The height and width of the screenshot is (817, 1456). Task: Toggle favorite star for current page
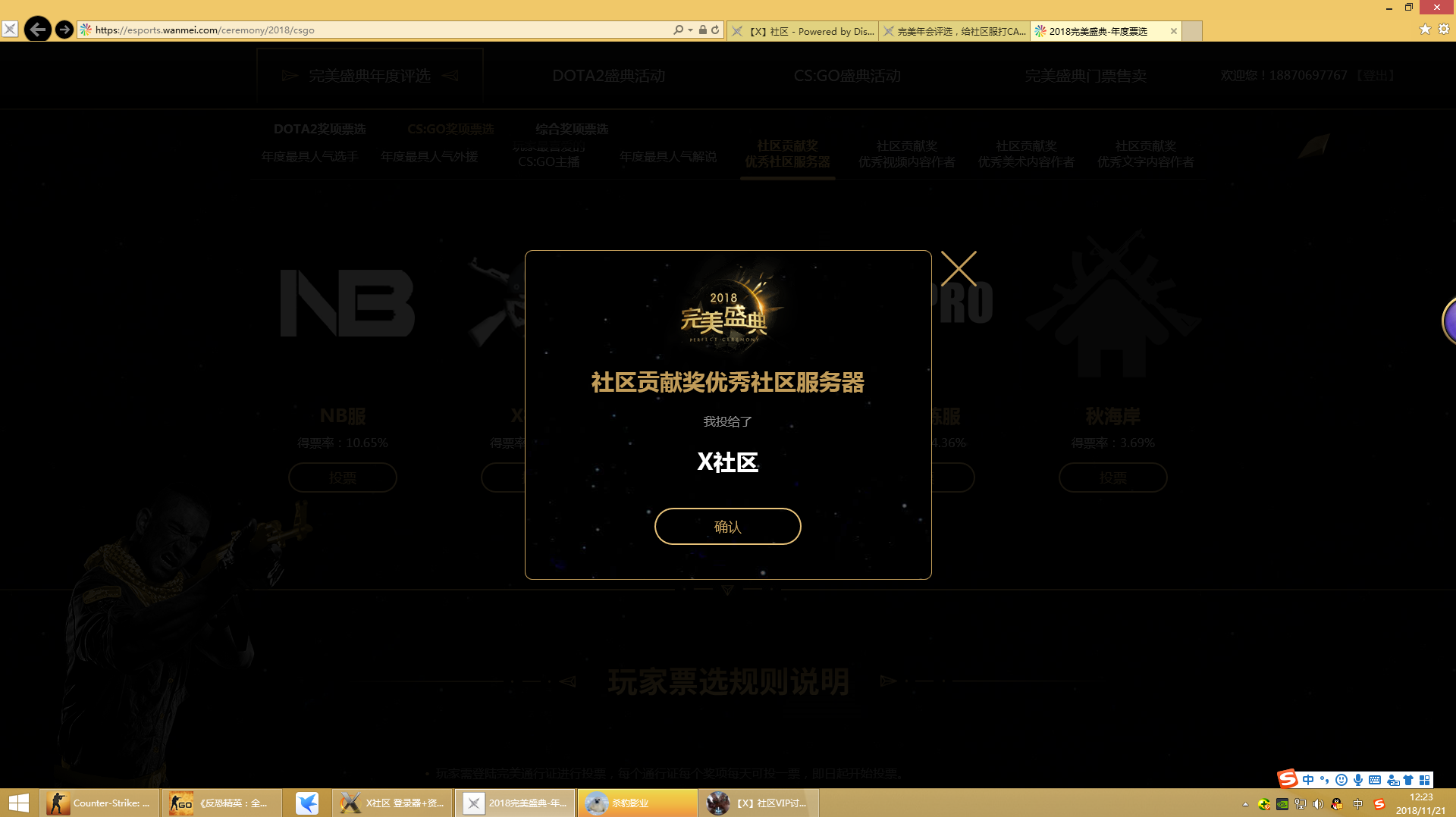coord(1425,30)
